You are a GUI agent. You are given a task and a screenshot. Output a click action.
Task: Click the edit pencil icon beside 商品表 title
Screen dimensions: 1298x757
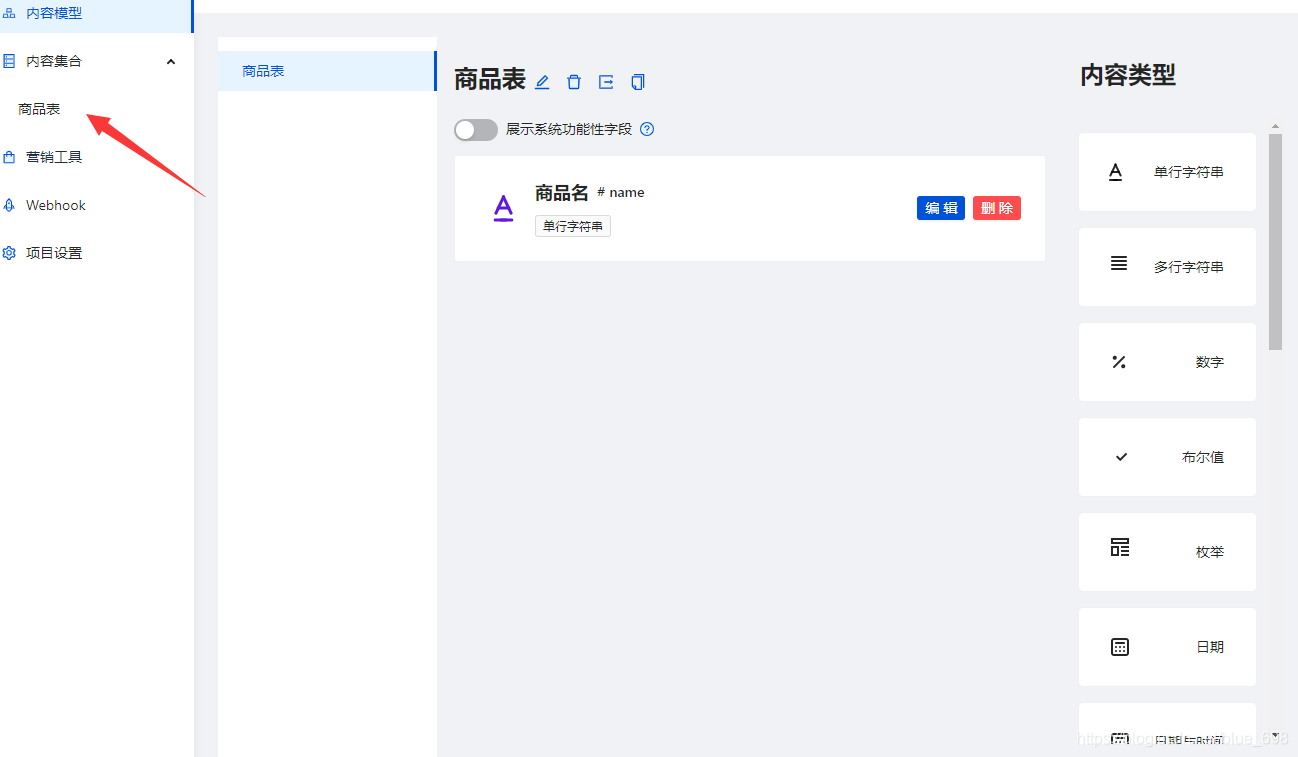[x=542, y=82]
